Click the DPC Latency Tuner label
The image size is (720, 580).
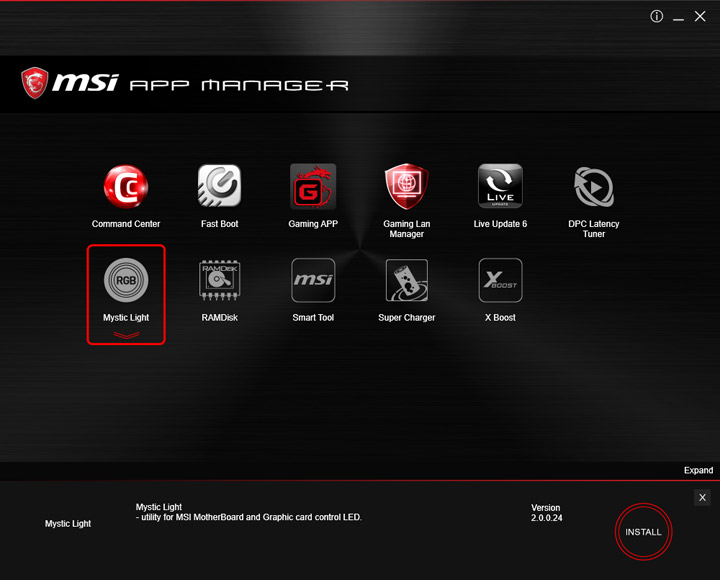click(x=594, y=229)
